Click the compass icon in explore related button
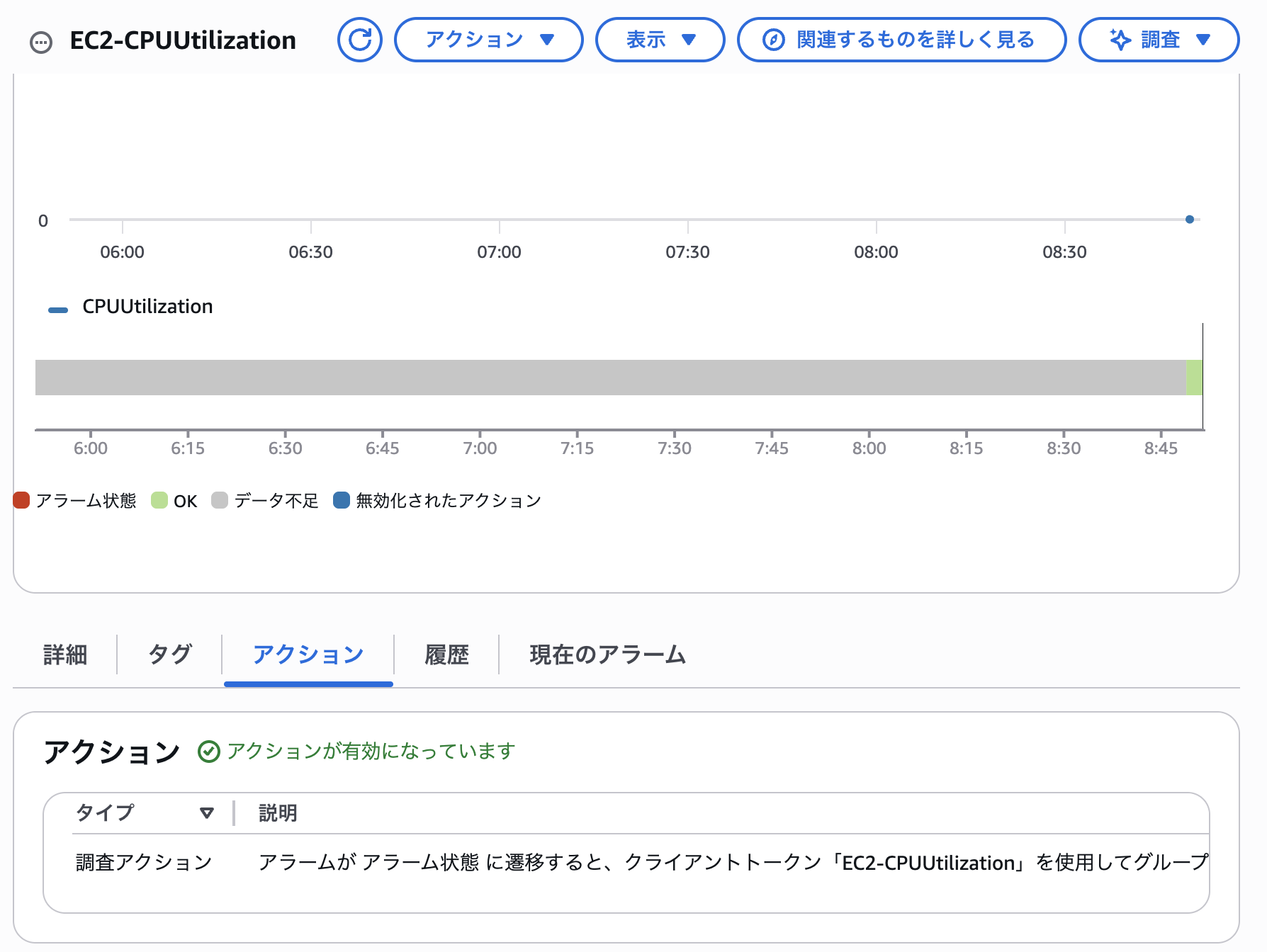The height and width of the screenshot is (952, 1267). [x=773, y=40]
